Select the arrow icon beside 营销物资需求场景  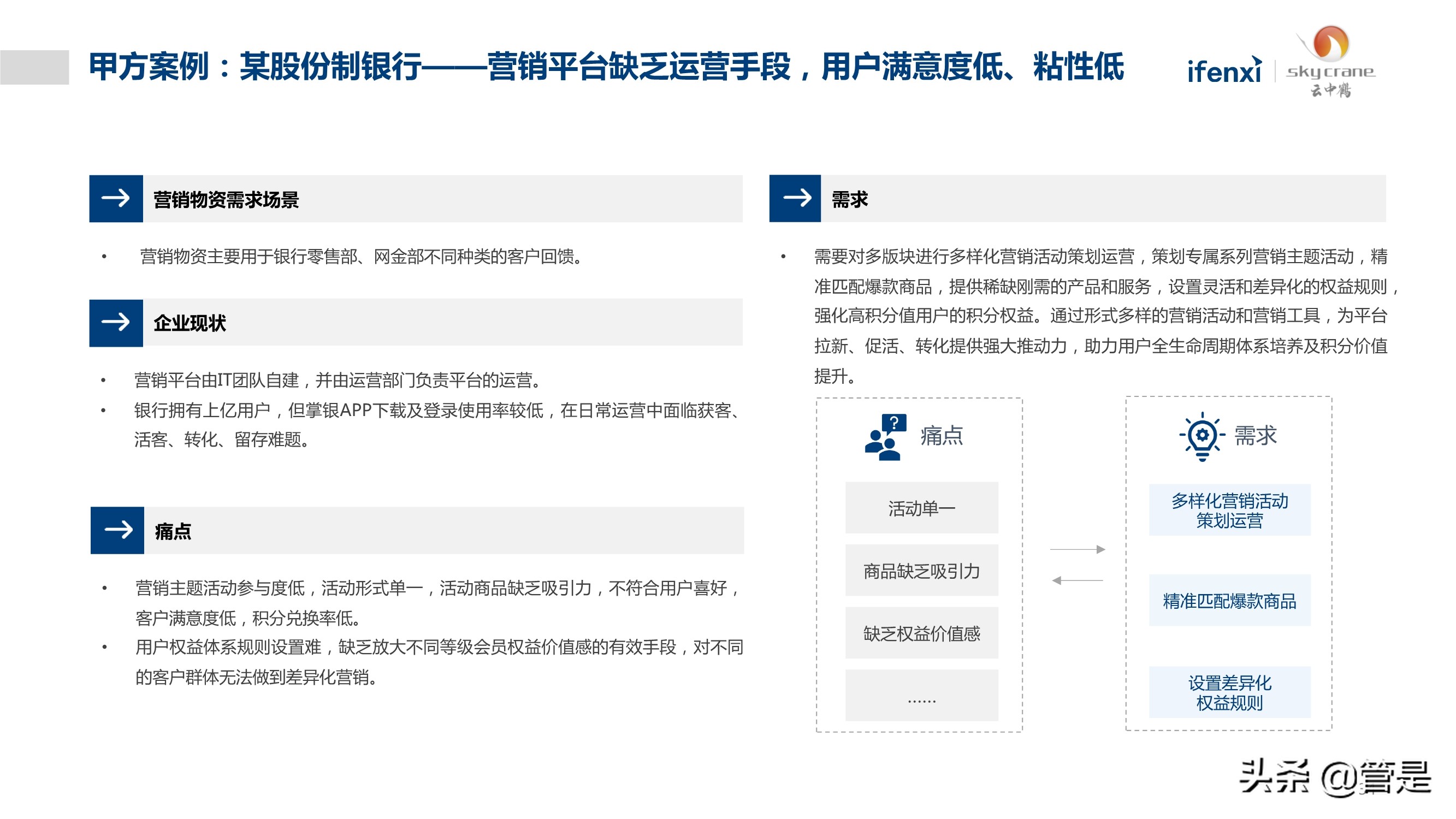116,199
